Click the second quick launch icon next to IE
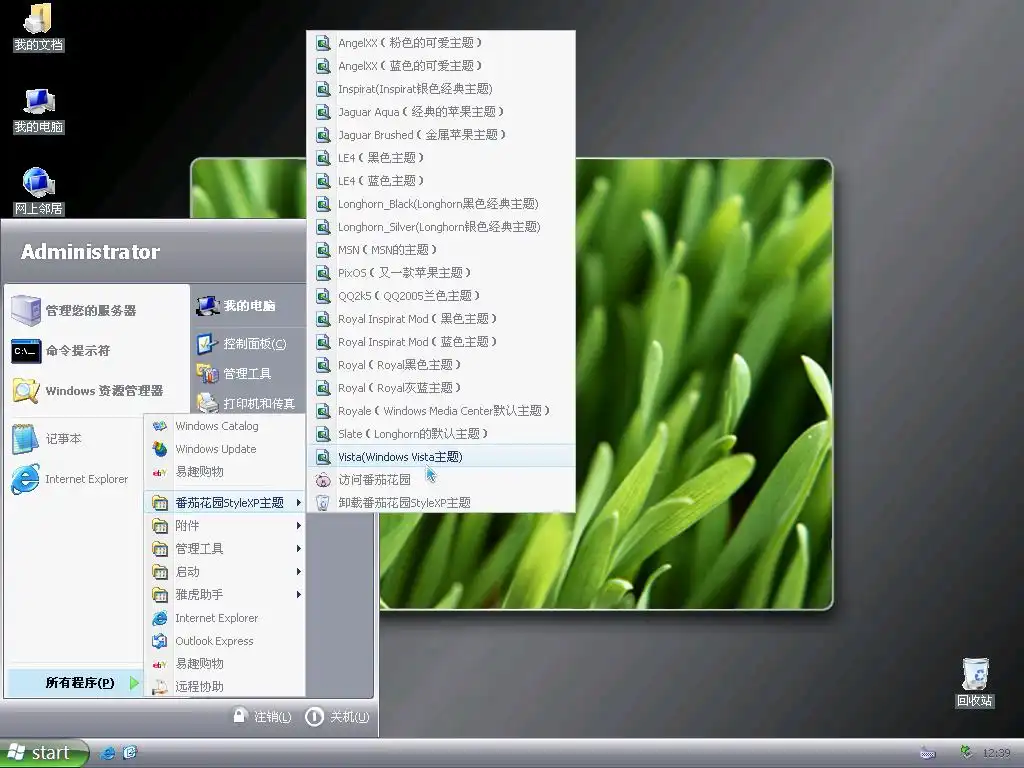The width and height of the screenshot is (1024, 768). click(130, 753)
